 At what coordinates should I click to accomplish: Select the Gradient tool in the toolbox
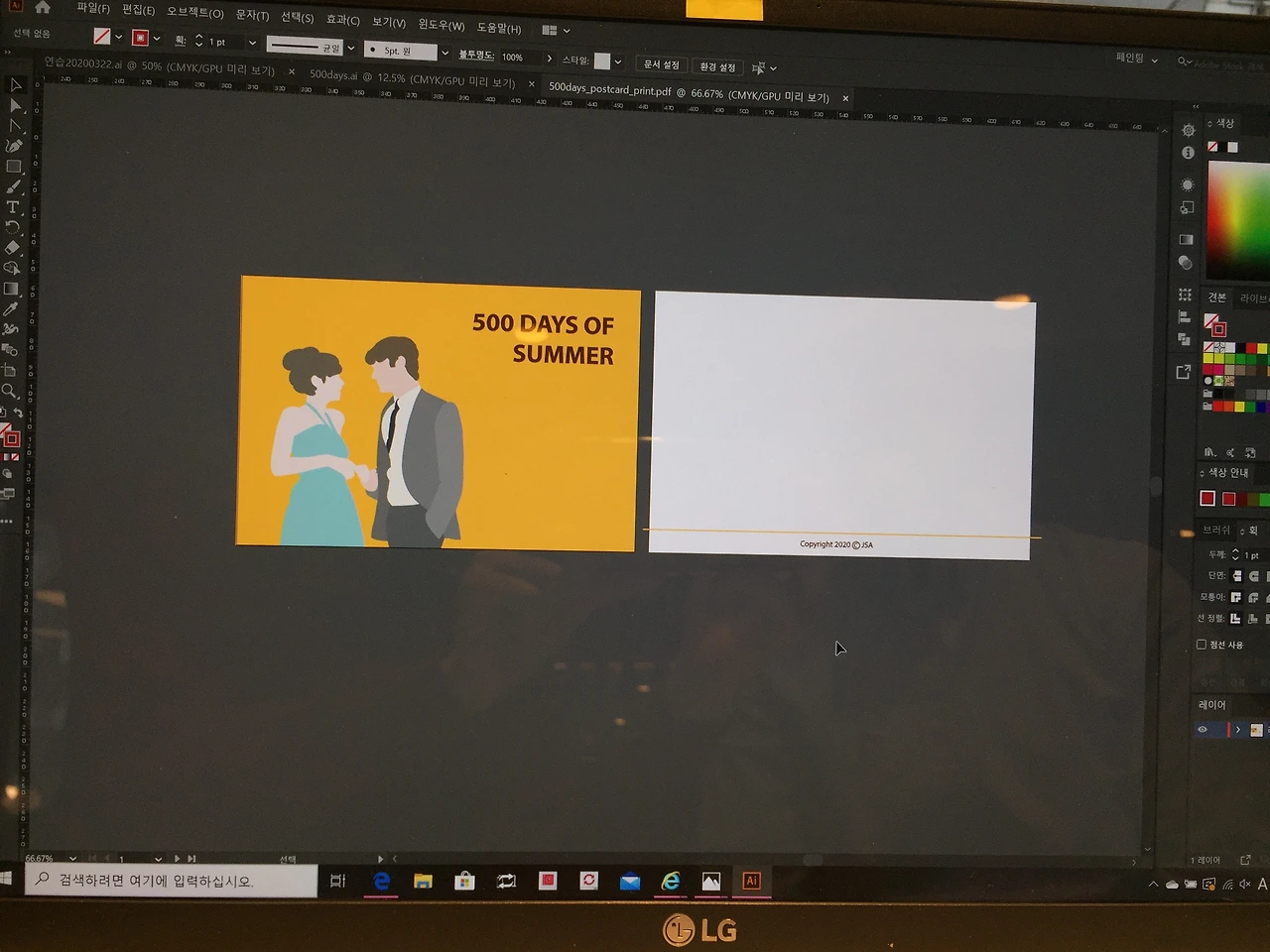(12, 289)
